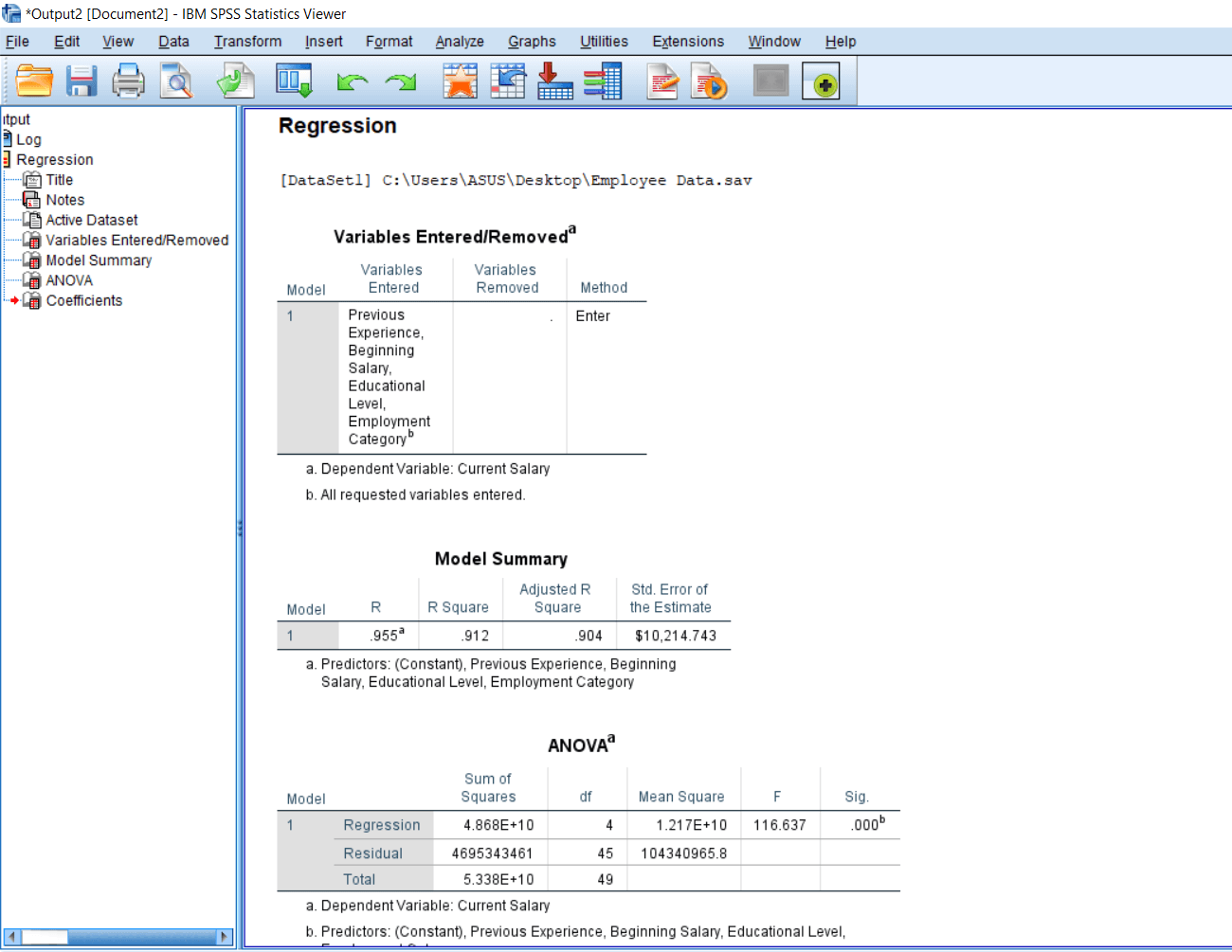The image size is (1232, 952).
Task: Select Notes item in outline
Action: (64, 200)
